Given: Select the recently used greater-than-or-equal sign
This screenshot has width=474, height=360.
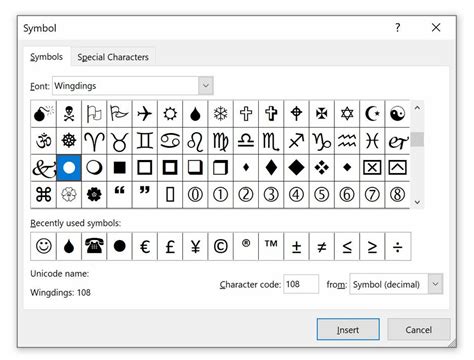Looking at the screenshot, I should click(x=372, y=247).
